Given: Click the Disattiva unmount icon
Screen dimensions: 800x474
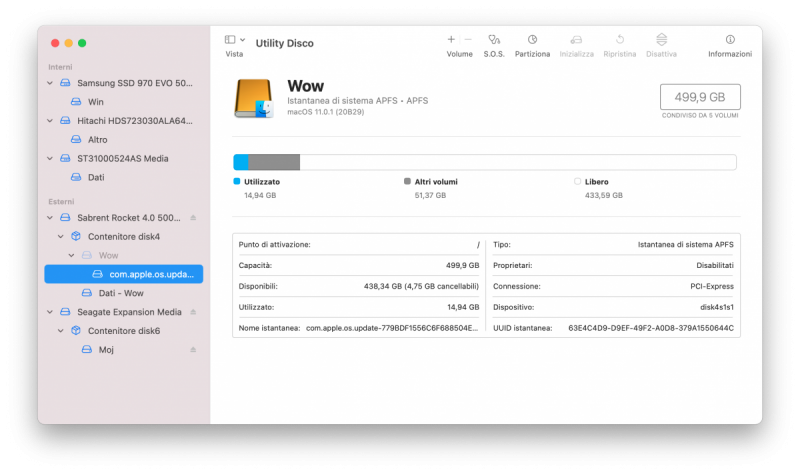Looking at the screenshot, I should [x=662, y=39].
